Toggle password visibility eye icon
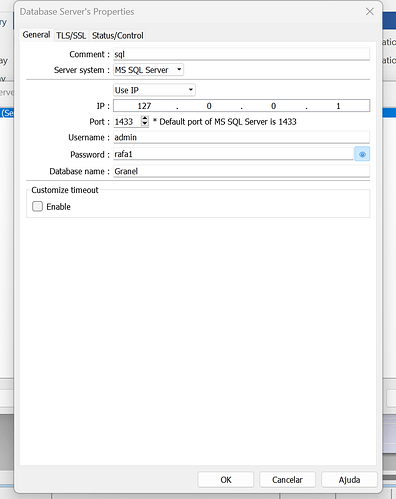Image resolution: width=396 pixels, height=499 pixels. pyautogui.click(x=362, y=154)
